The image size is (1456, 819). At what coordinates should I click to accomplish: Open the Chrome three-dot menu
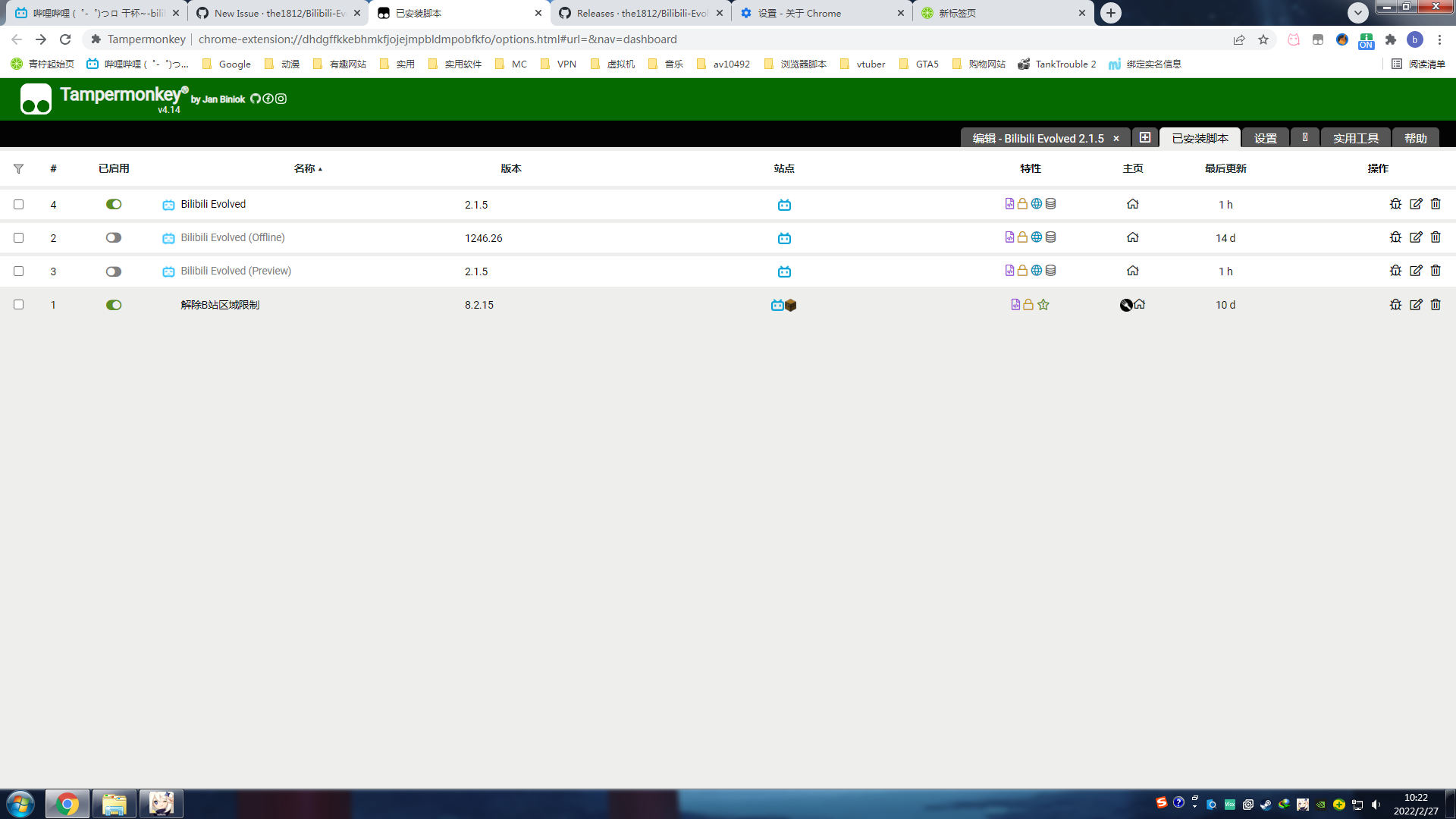tap(1439, 39)
